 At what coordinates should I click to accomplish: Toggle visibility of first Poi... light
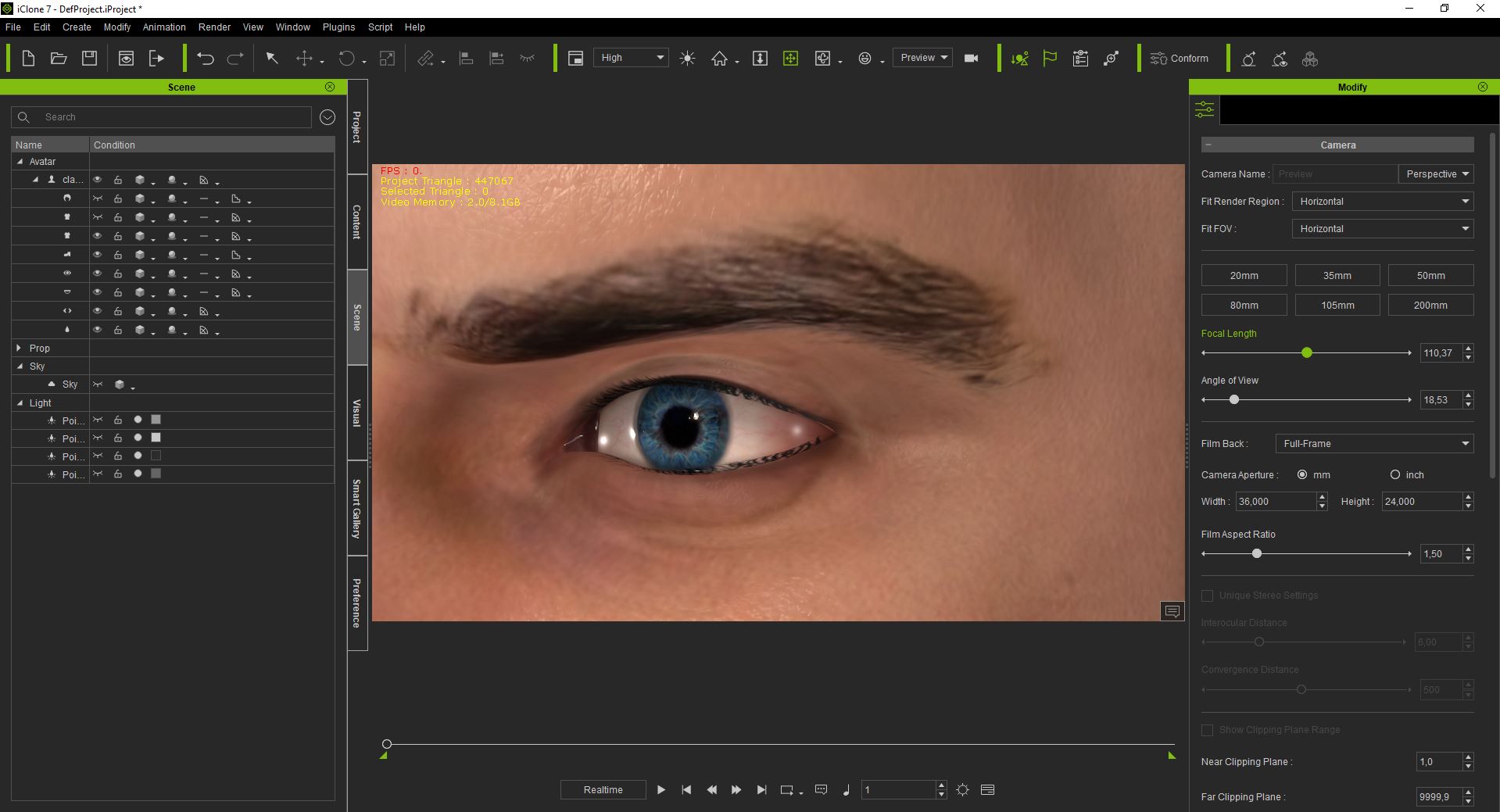[98, 420]
